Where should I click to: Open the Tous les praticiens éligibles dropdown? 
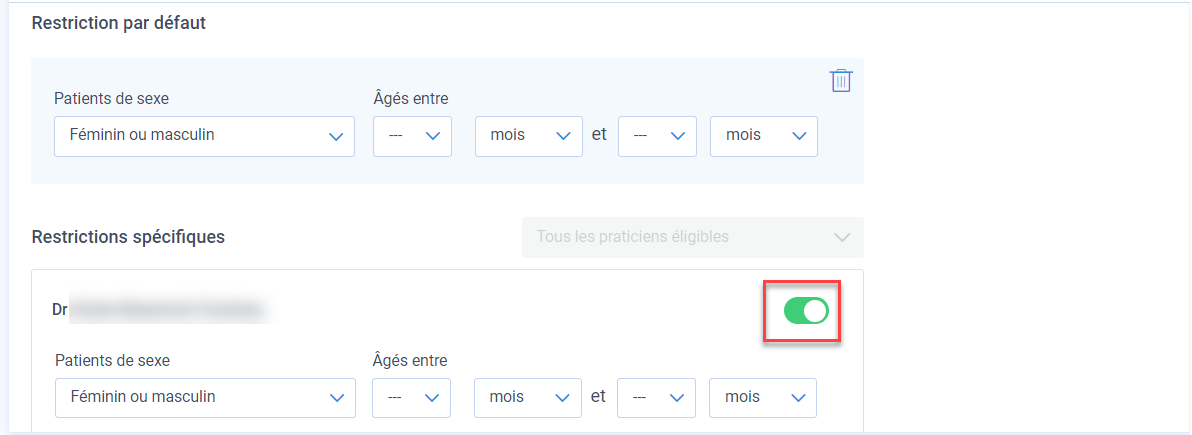(x=693, y=237)
